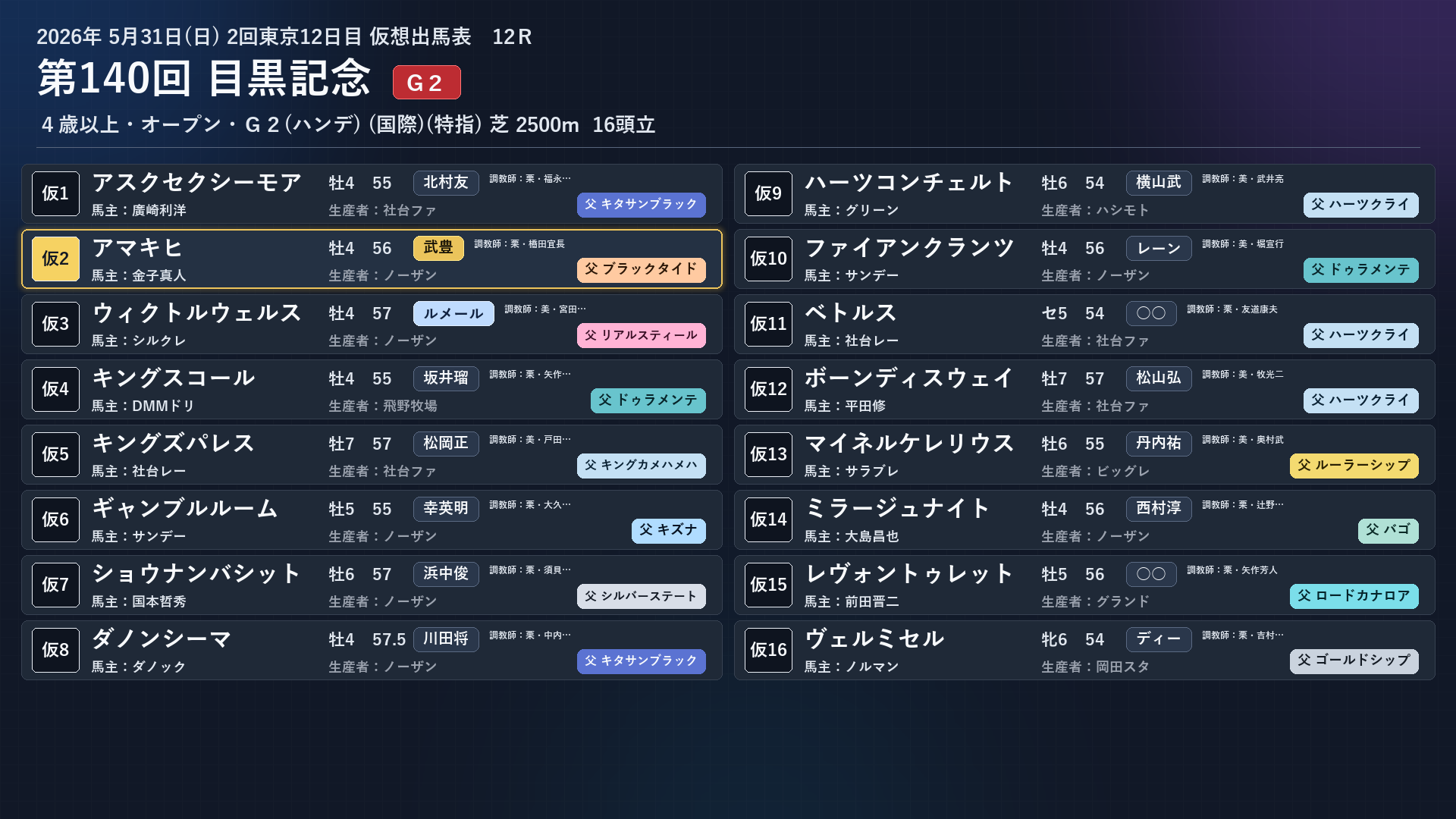The height and width of the screenshot is (819, 1456).
Task: Click sire badge 父 バゴ
Action: click(1389, 531)
